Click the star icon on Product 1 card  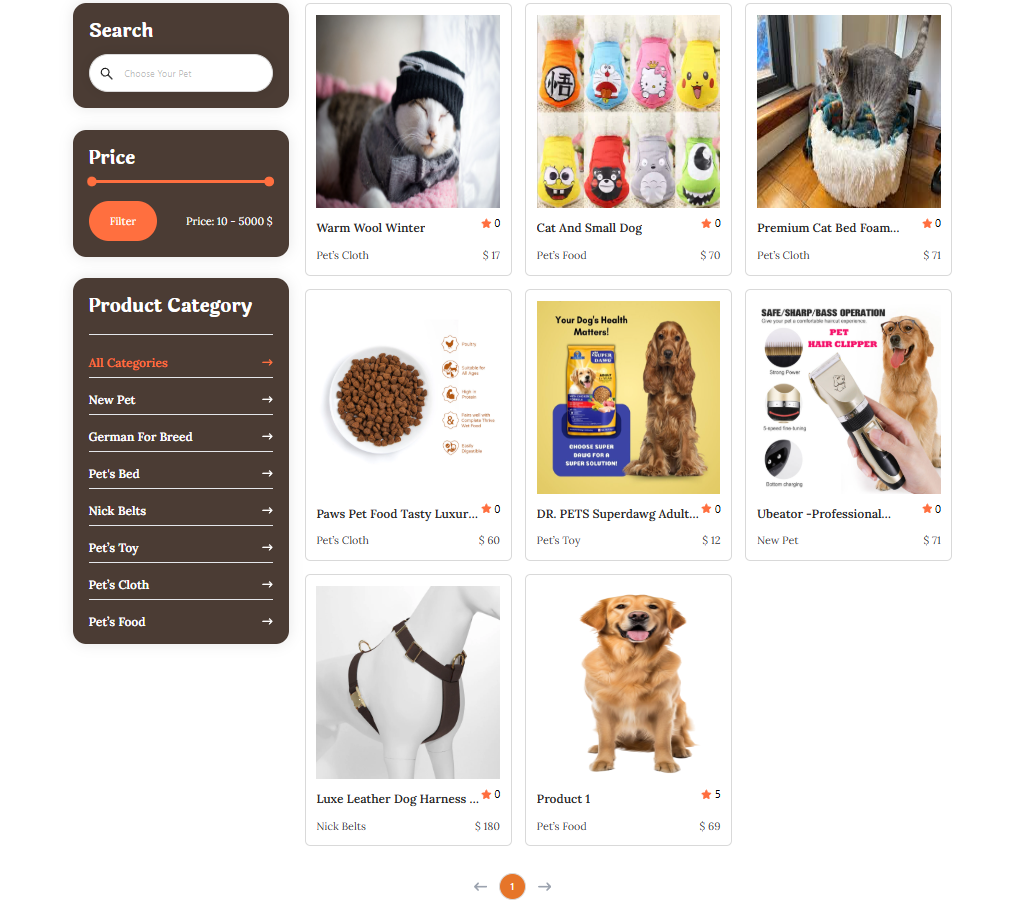pyautogui.click(x=706, y=794)
